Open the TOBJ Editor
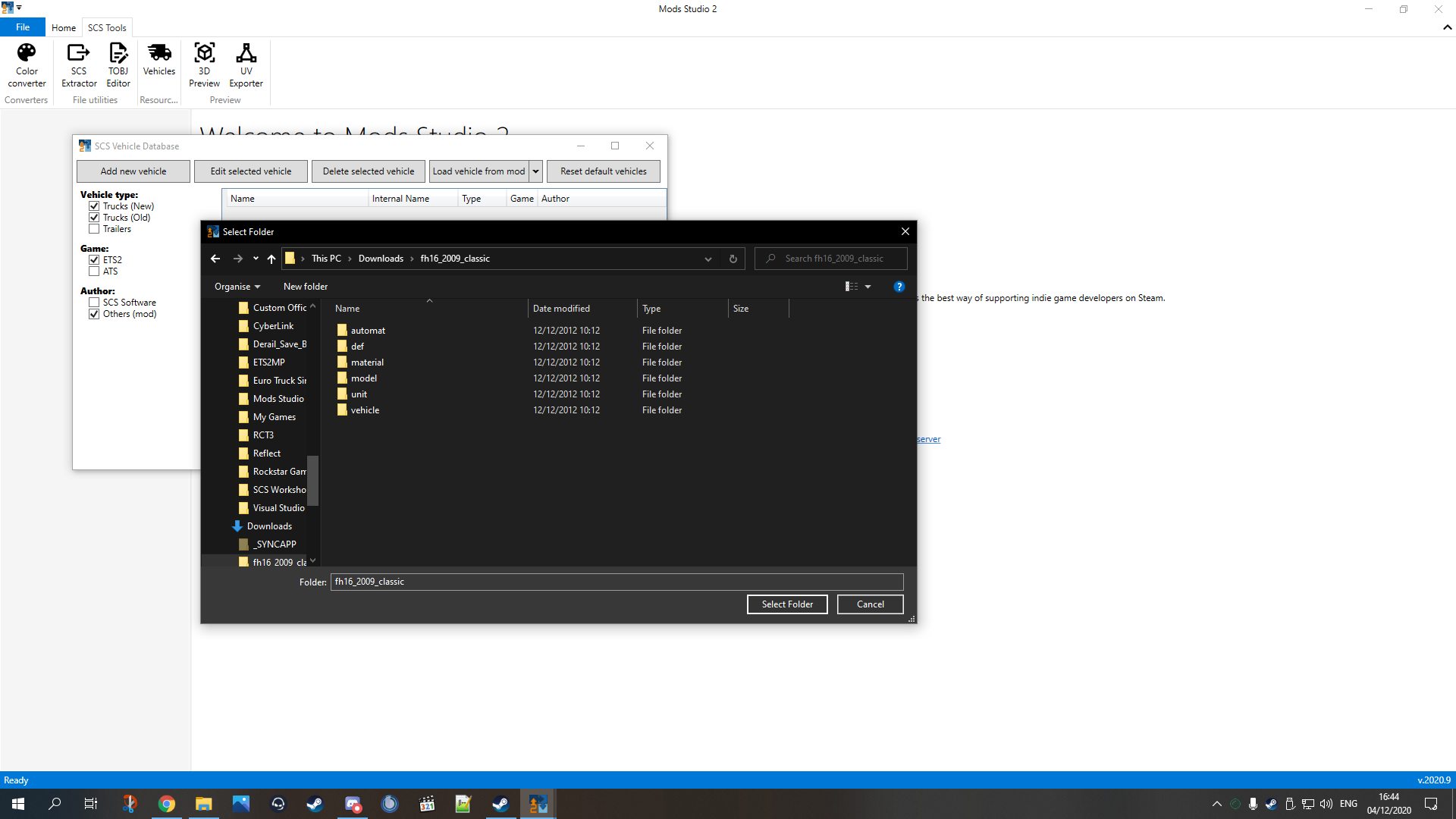1456x819 pixels. pos(118,64)
